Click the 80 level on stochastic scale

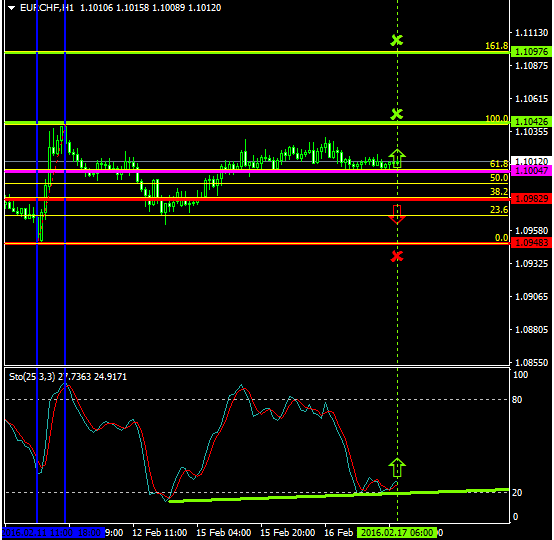pos(517,400)
